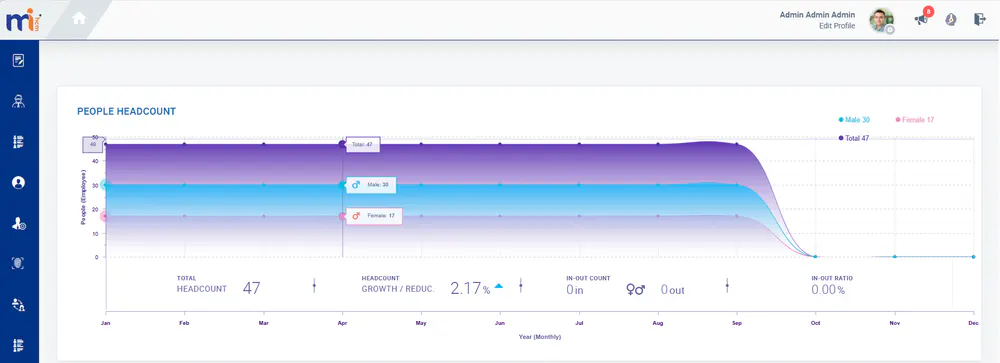1000x363 pixels.
Task: Click the female symbol icon in the Female tooltip
Action: tap(356, 216)
